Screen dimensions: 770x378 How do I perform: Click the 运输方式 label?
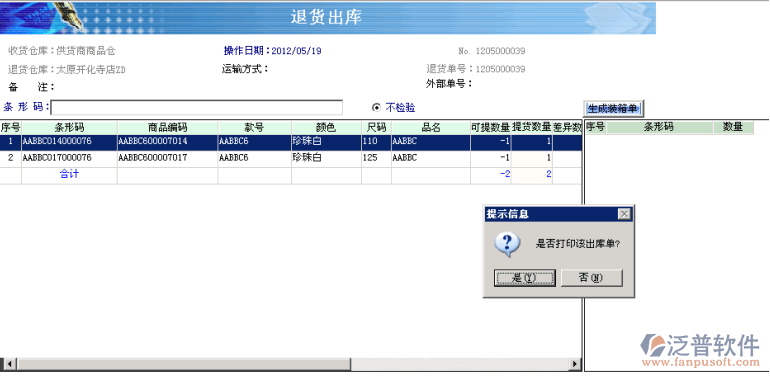tap(245, 69)
